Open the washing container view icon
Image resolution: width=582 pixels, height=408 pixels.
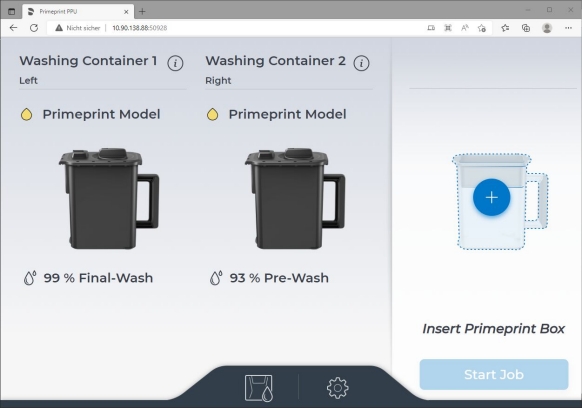(259, 388)
